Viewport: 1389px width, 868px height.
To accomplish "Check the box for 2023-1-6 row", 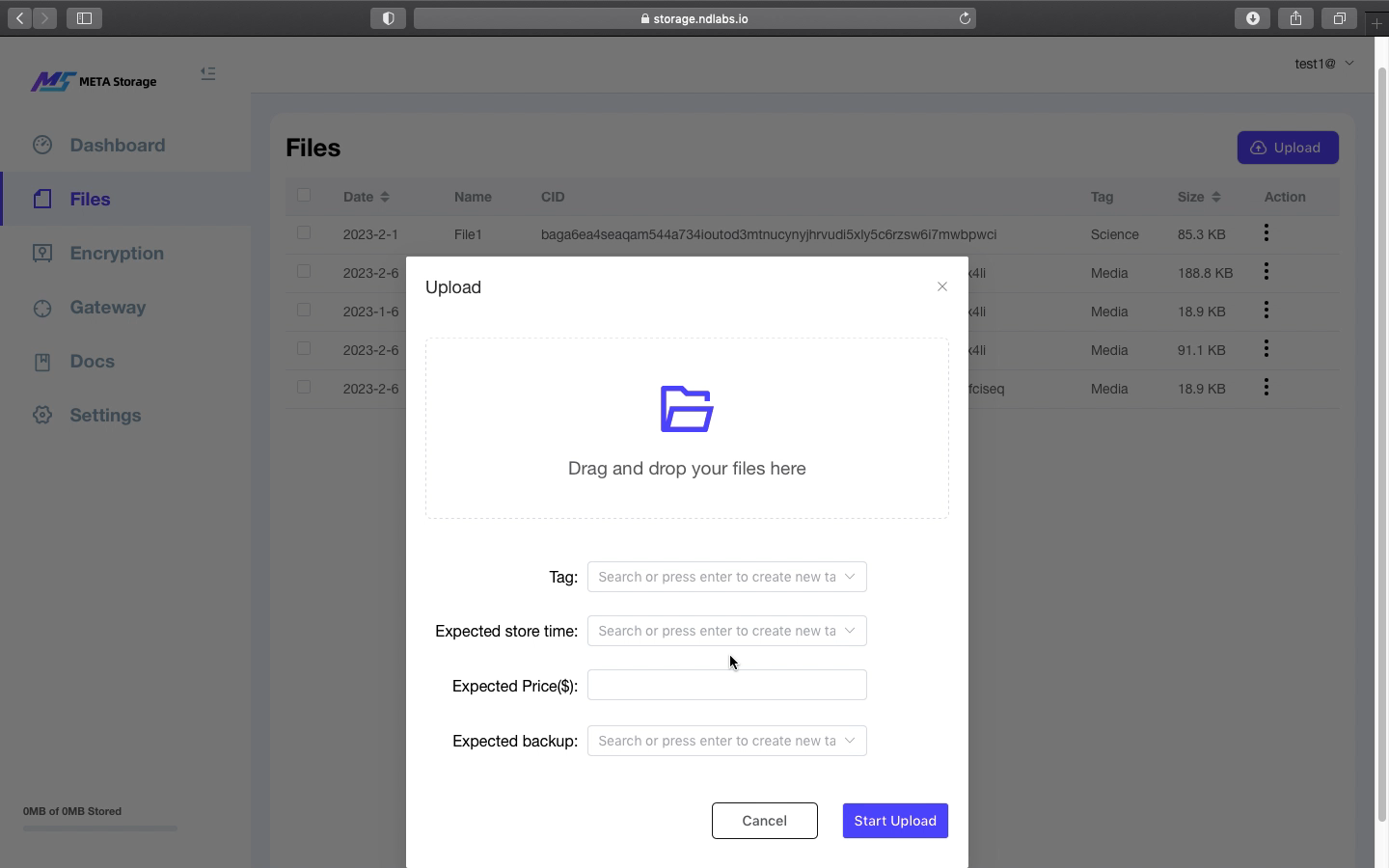I will click(304, 310).
